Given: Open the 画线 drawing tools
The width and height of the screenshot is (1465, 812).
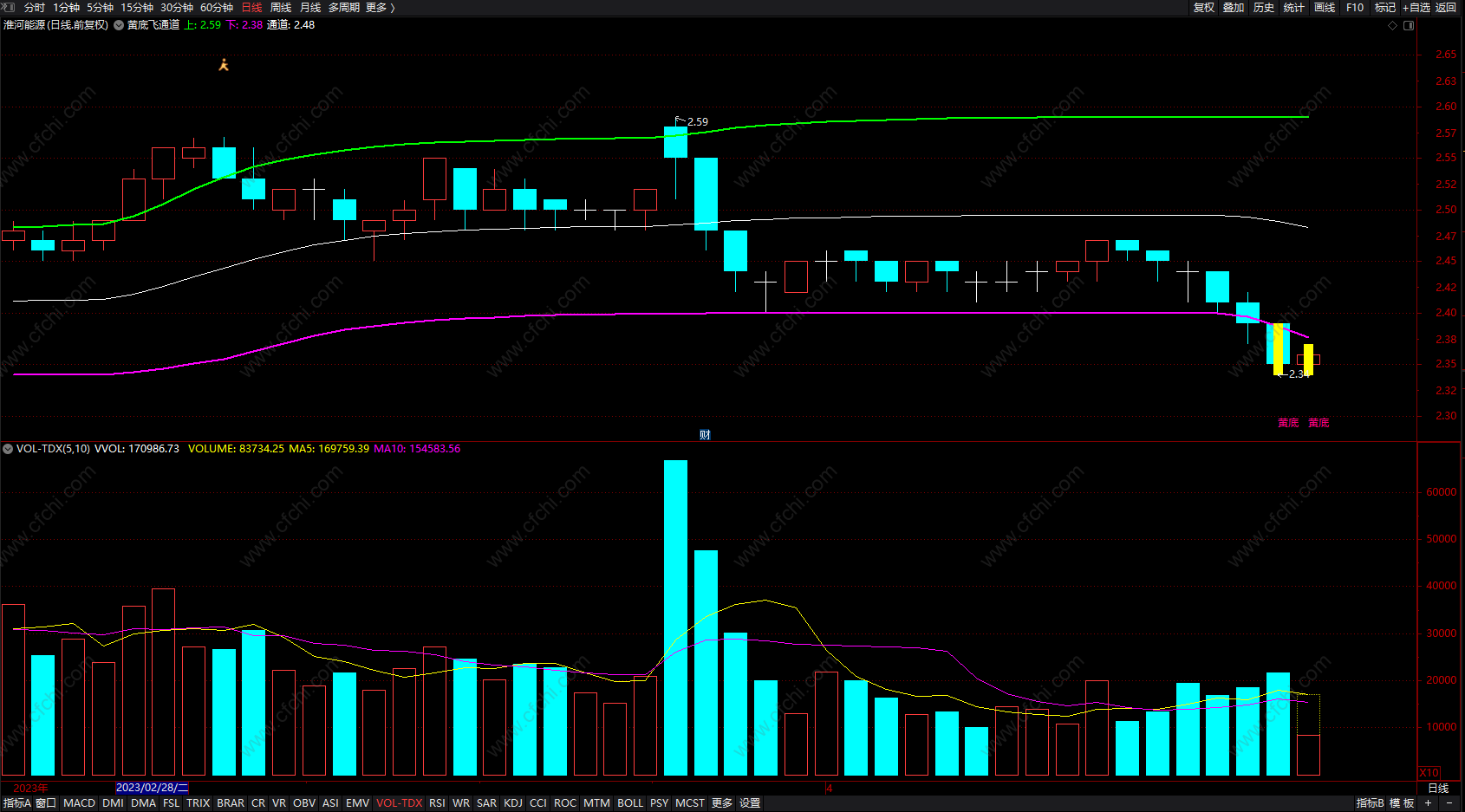Looking at the screenshot, I should pyautogui.click(x=1325, y=7).
